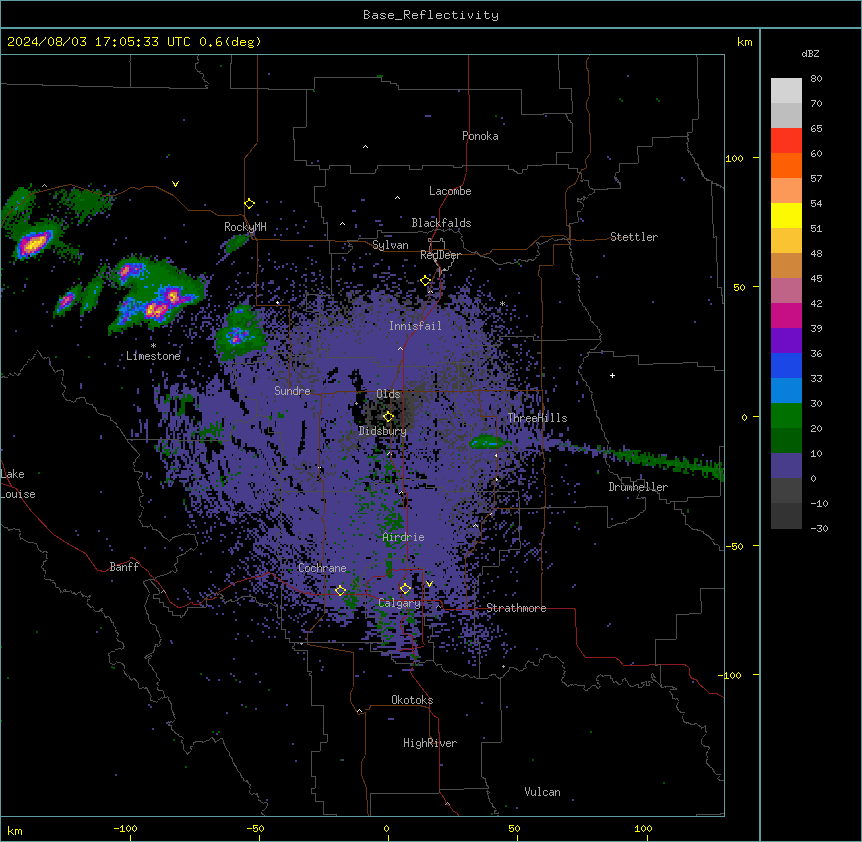Click the Vulcan town label
This screenshot has height=842, width=862.
coord(543,792)
